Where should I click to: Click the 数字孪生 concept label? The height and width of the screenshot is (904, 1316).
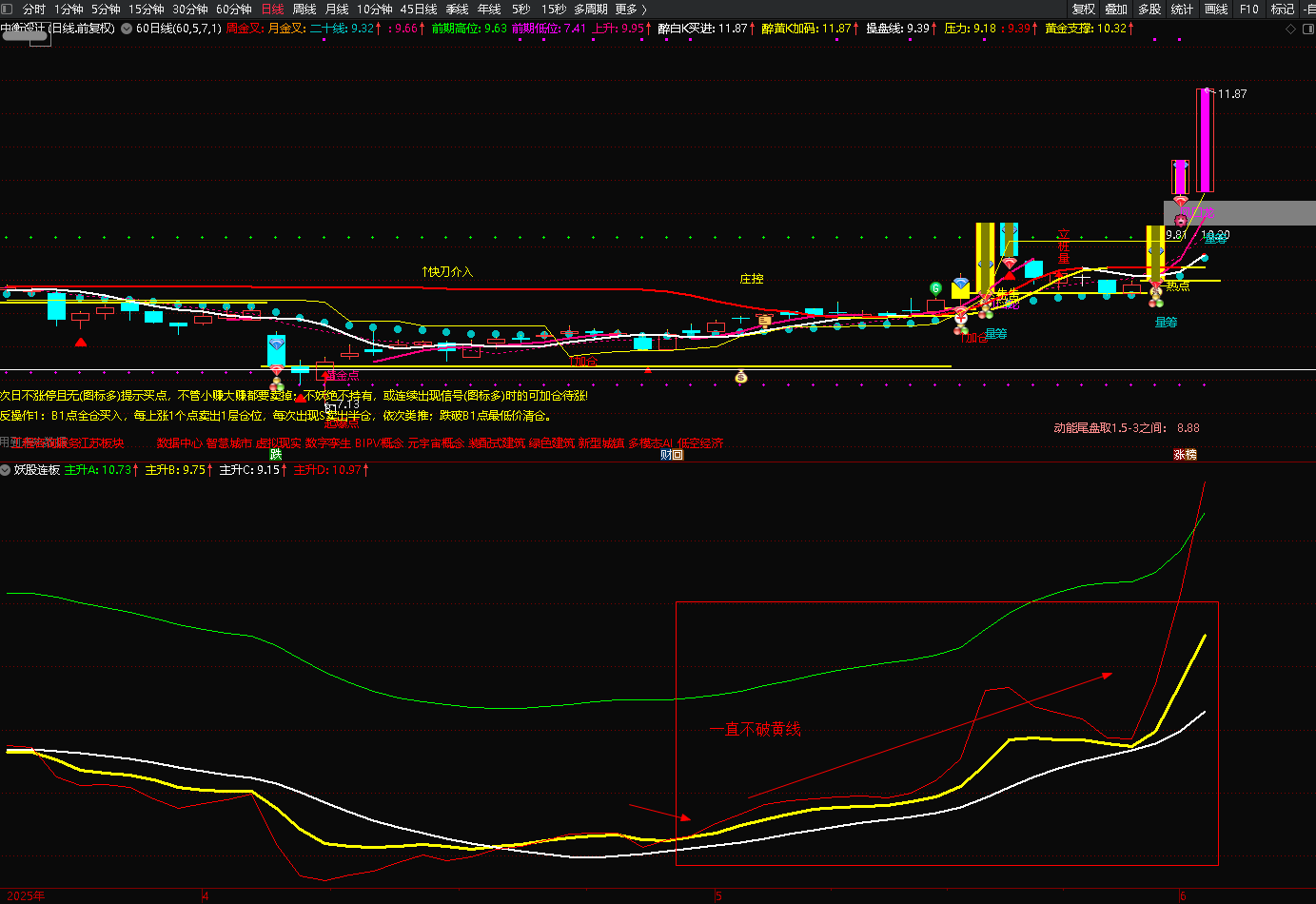click(328, 443)
